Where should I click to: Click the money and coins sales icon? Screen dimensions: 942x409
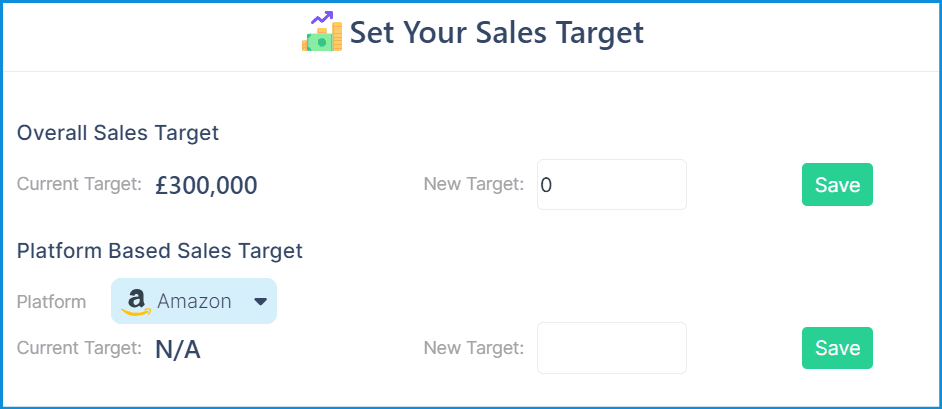[322, 31]
